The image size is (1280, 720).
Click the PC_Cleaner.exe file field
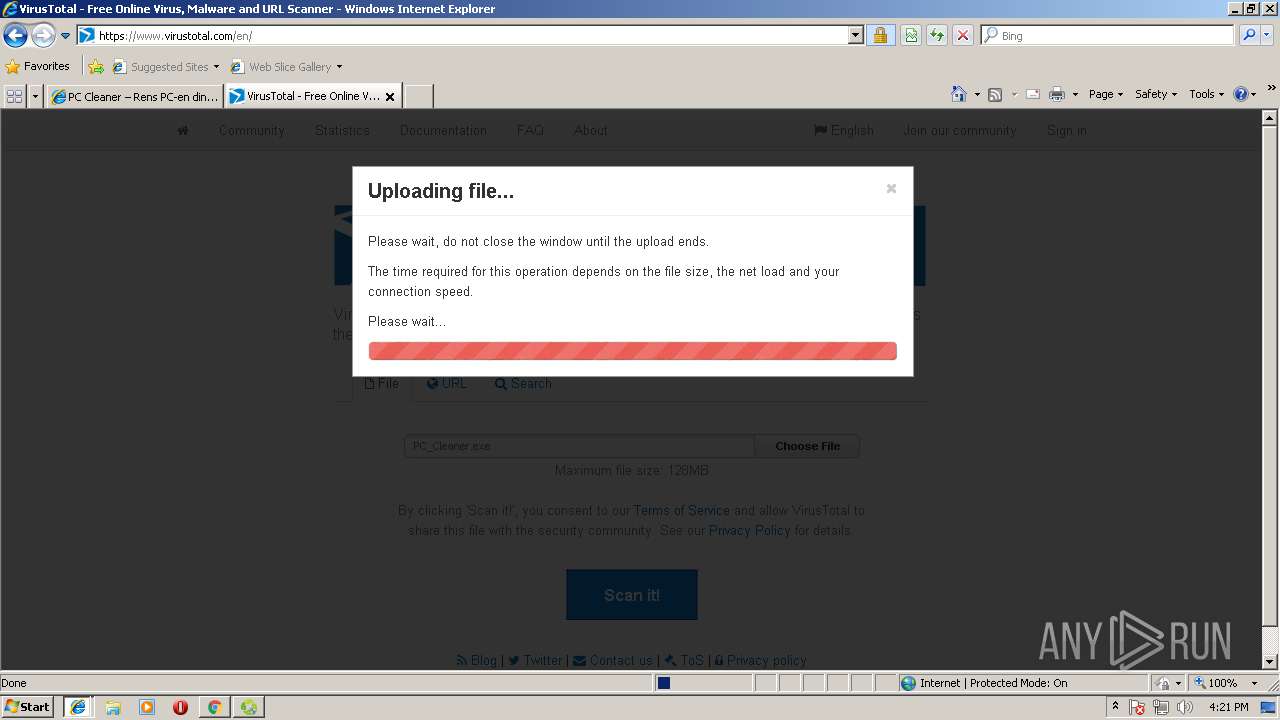coord(579,446)
